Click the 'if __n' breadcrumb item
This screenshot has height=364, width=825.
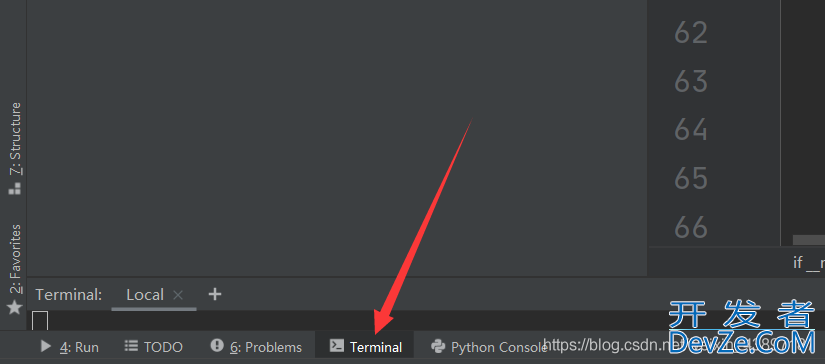point(809,262)
